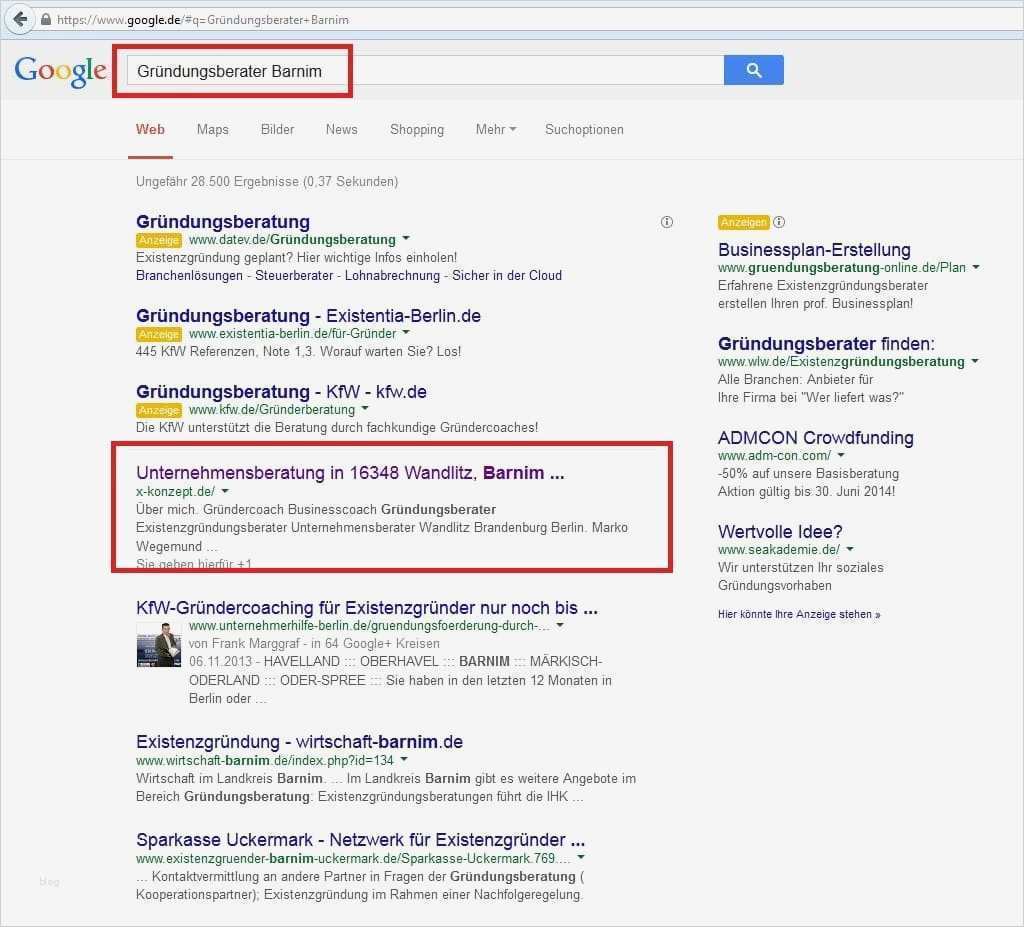Open Unternehmensberatung in 16348 Wandlitz result

pos(350,472)
